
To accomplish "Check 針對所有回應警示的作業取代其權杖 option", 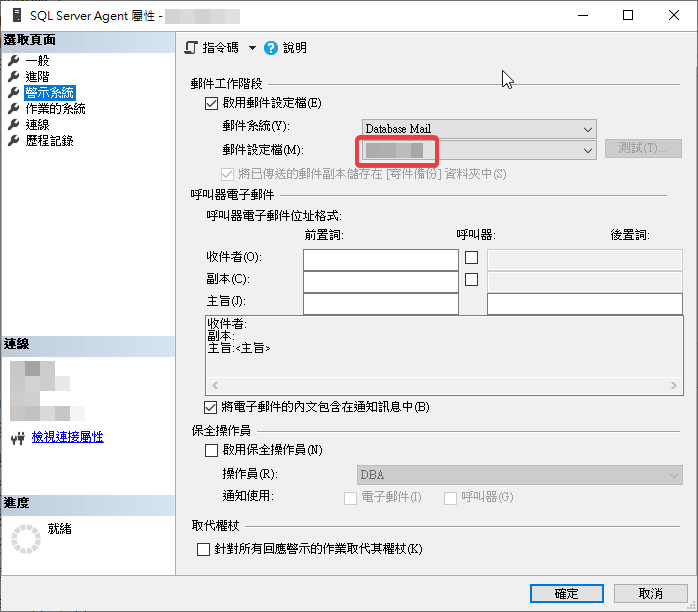I will point(205,549).
